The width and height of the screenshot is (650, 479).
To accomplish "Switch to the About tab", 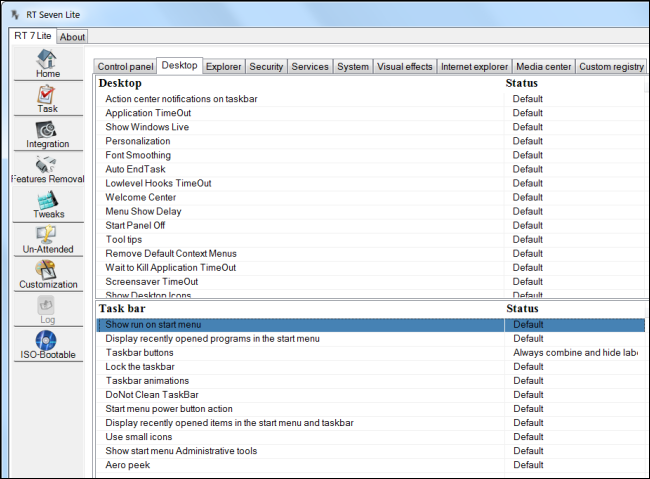I will (72, 37).
